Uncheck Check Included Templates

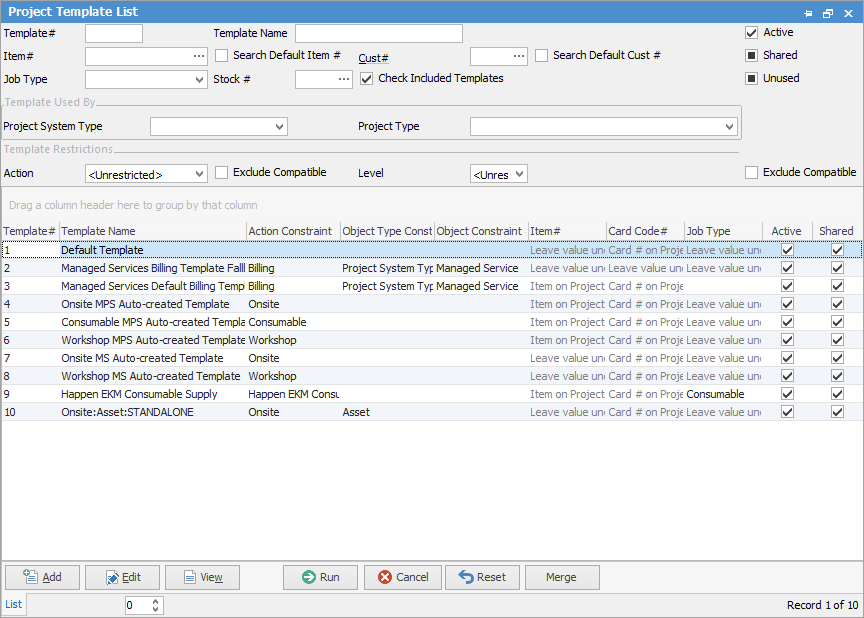coord(366,79)
